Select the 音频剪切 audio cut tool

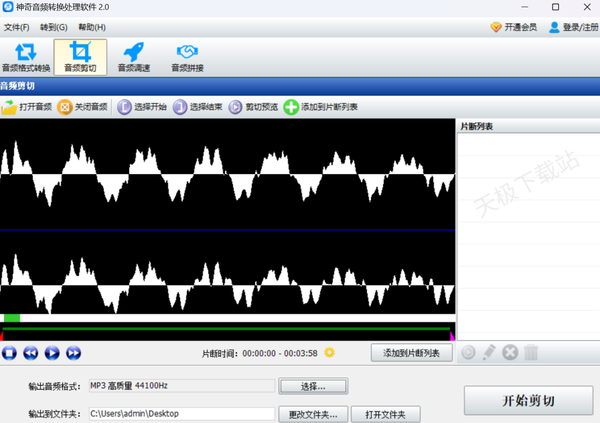[x=80, y=58]
